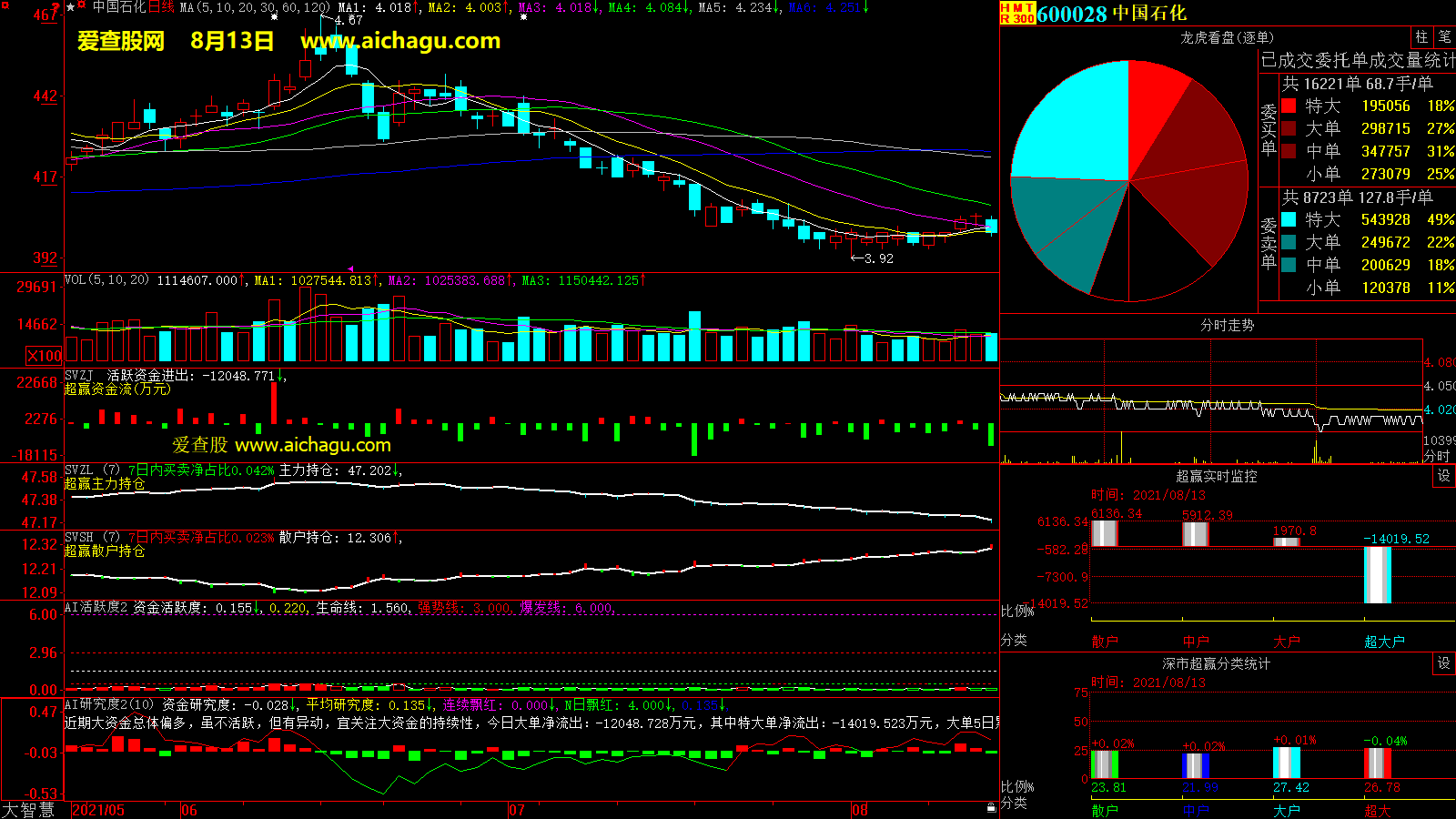Viewport: 1456px width, 819px height.
Task: Select the 超赢主力持仓 indicator label
Action: (105, 484)
